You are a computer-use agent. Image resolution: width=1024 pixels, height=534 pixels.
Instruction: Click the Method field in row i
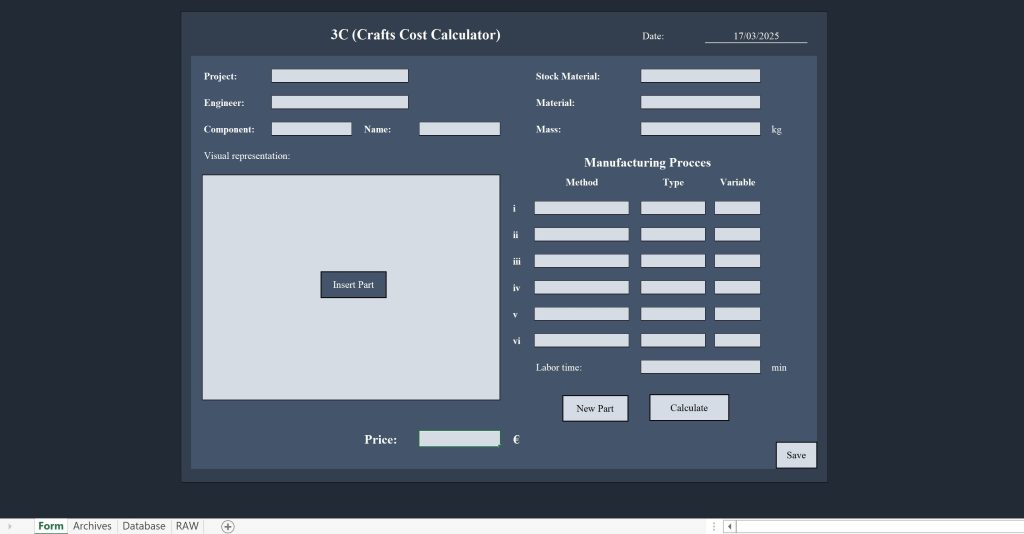tap(581, 208)
